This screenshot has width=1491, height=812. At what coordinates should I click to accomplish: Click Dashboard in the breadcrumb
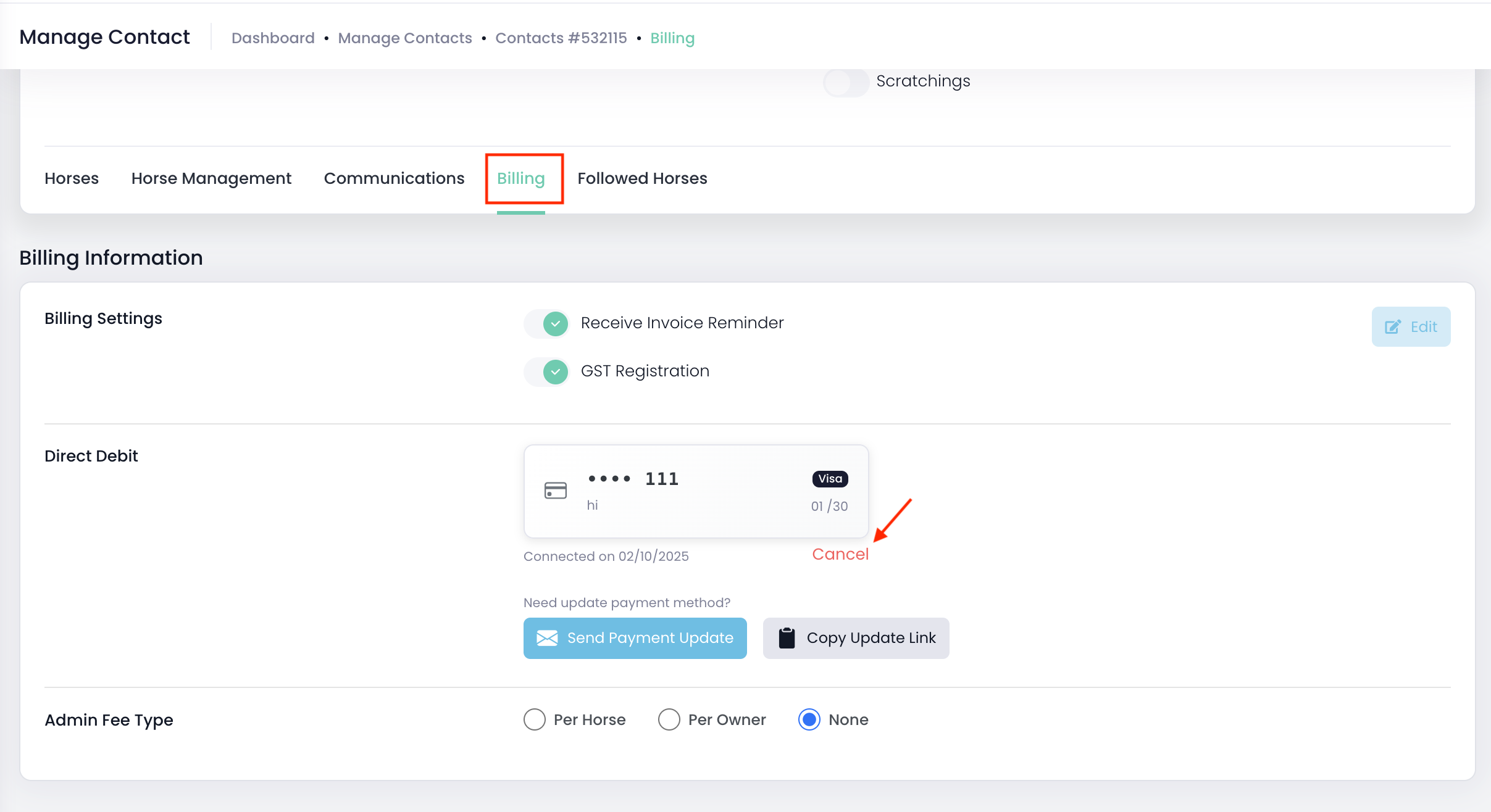pos(273,38)
